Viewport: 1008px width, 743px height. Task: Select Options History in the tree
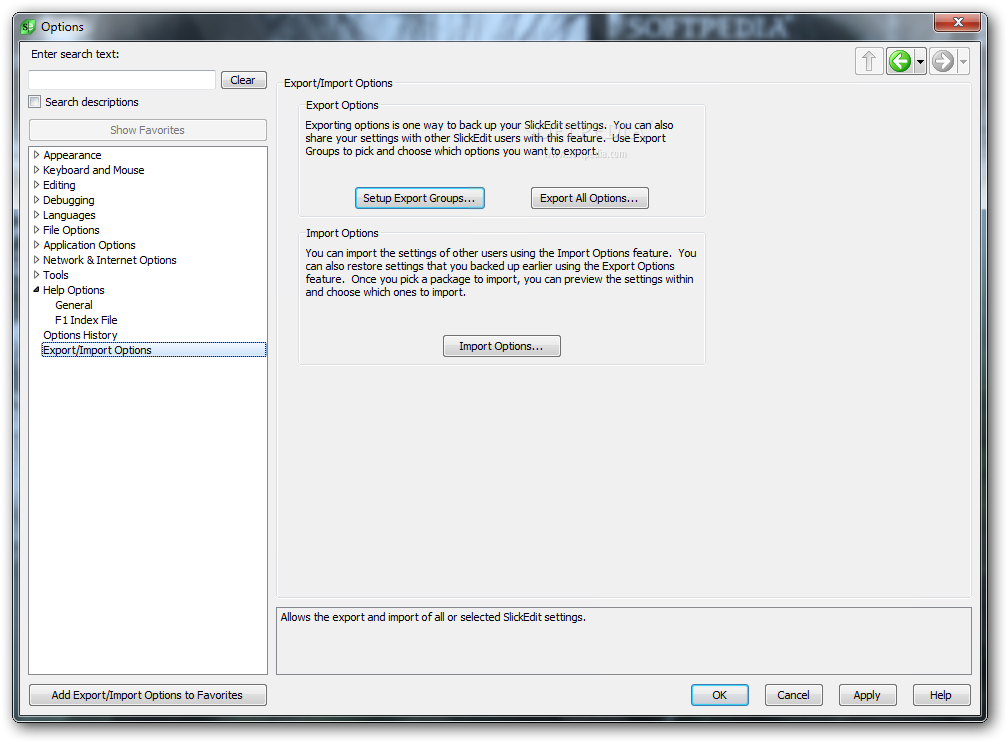click(x=80, y=335)
